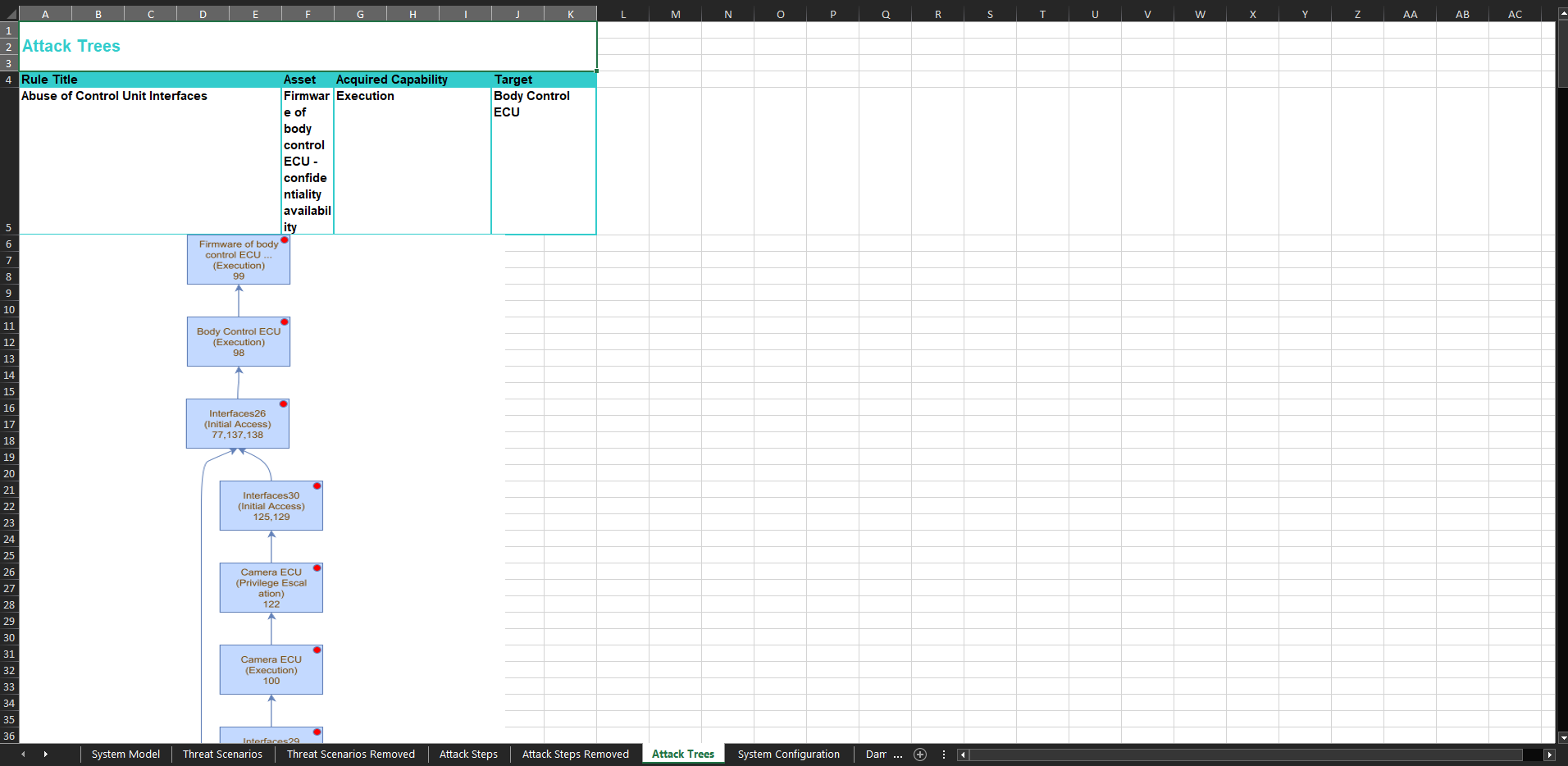Click the tab bar resize dots handle
The image size is (1568, 766).
[944, 755]
